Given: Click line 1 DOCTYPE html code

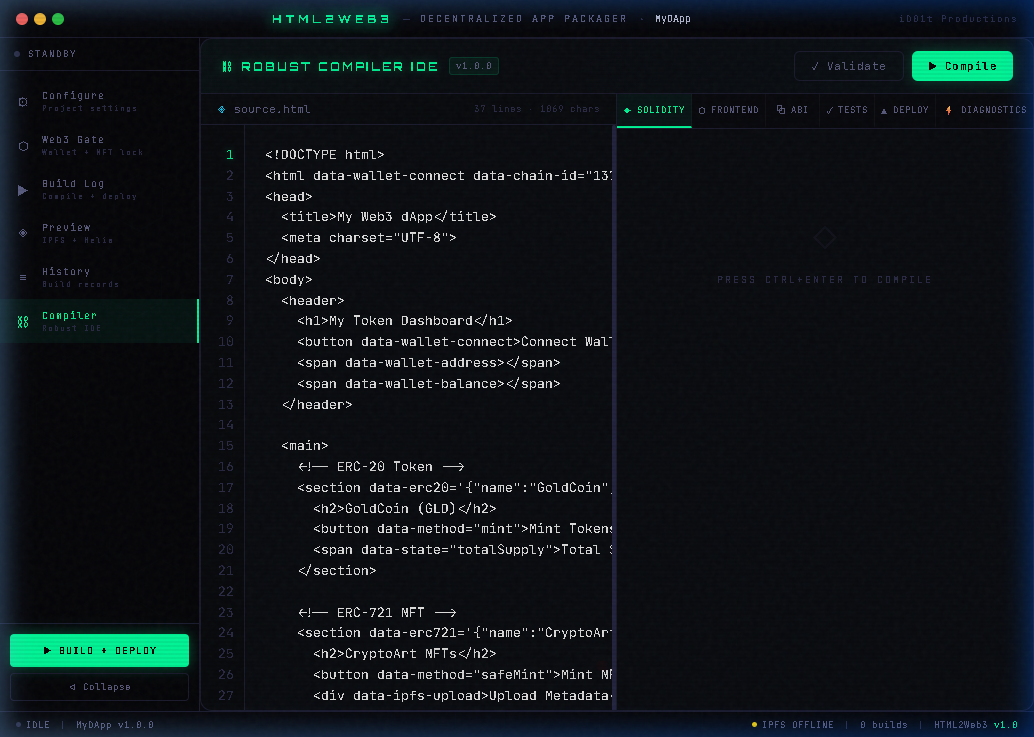Looking at the screenshot, I should pos(324,155).
